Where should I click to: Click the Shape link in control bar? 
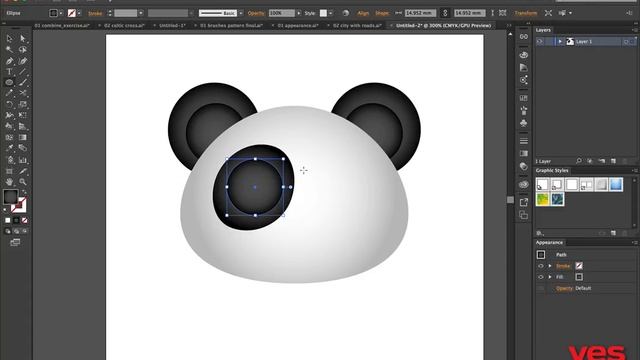pyautogui.click(x=382, y=13)
